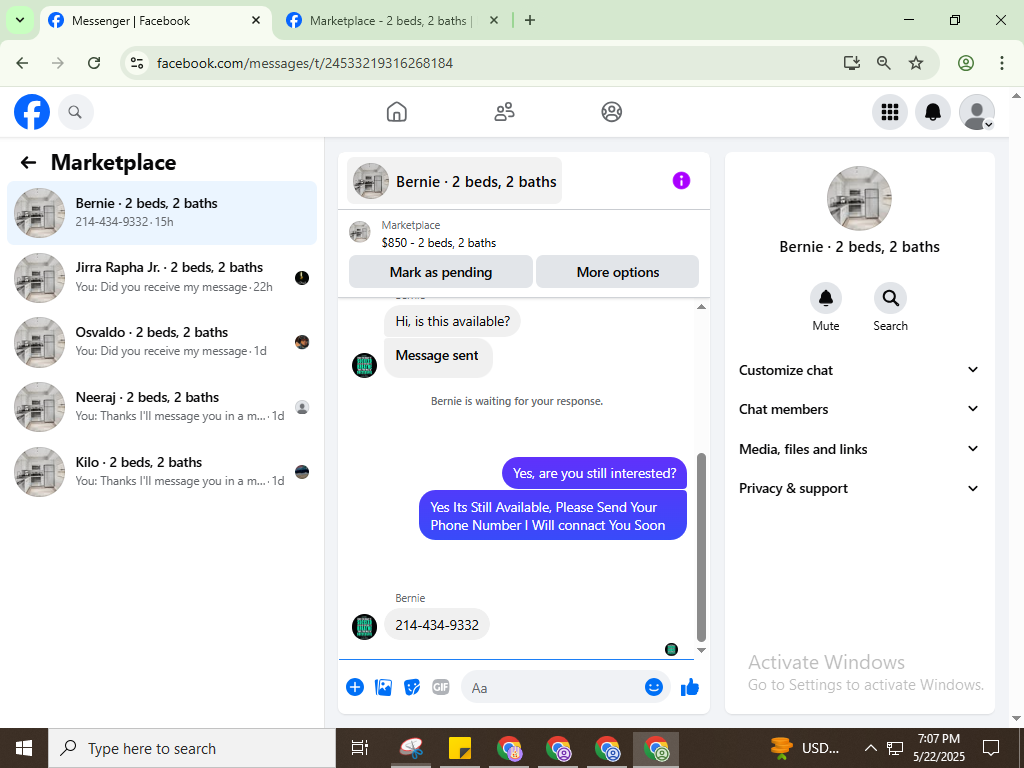Viewport: 1024px width, 768px height.
Task: Open the $850 - 2 beds listing link
Action: (x=439, y=243)
